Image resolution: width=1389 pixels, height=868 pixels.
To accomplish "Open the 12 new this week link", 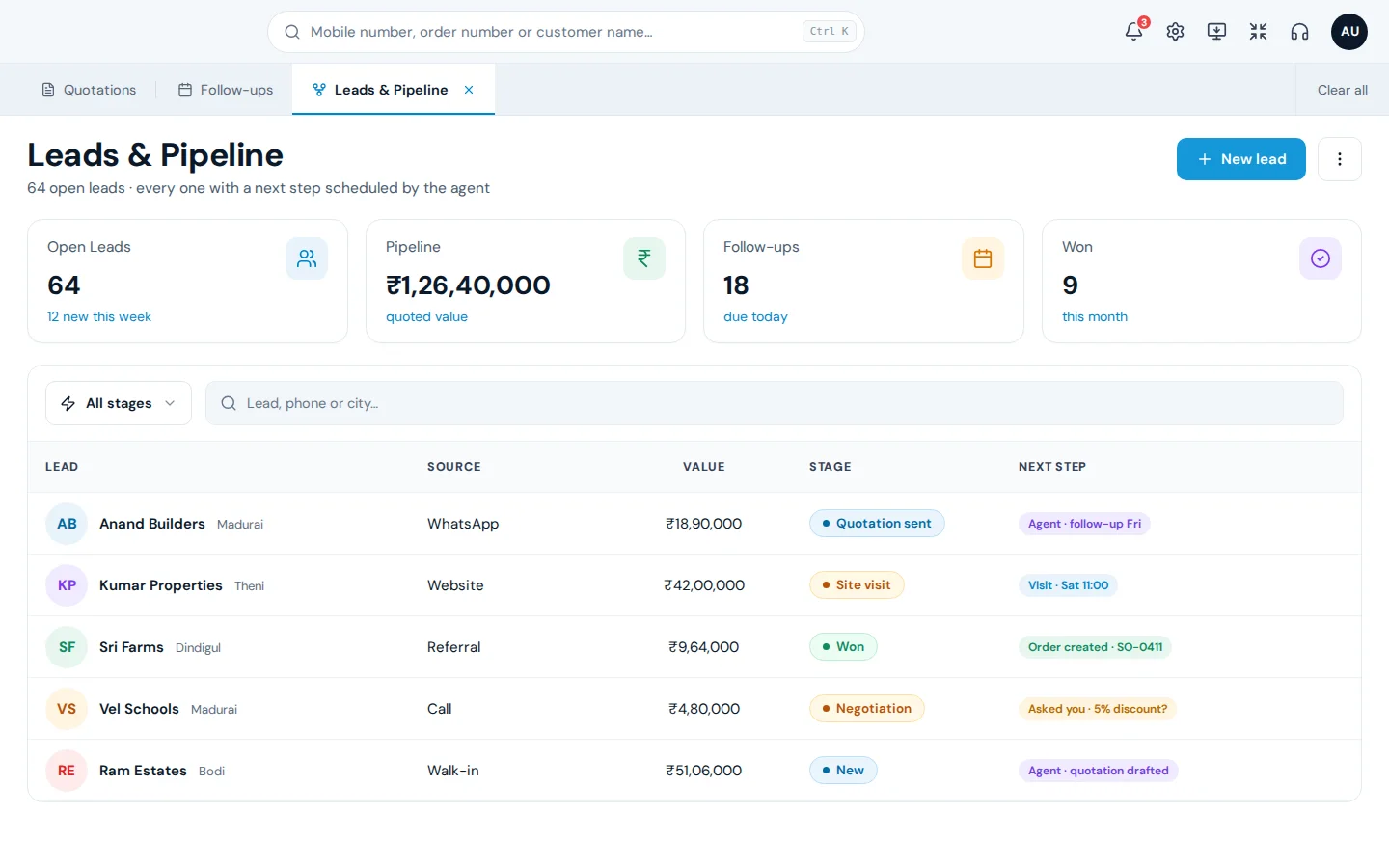I will (99, 316).
